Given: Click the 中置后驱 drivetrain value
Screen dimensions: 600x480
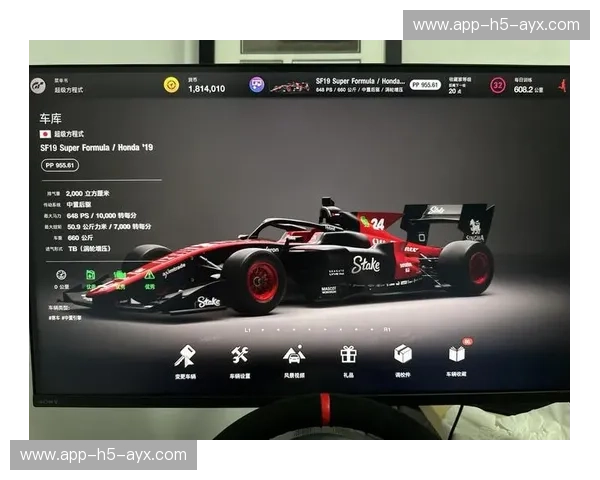Looking at the screenshot, I should tap(79, 204).
